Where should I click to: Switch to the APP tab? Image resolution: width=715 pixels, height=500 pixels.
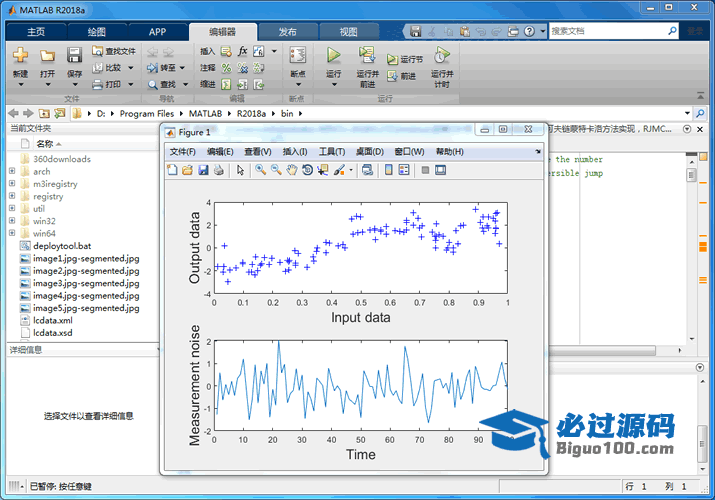pyautogui.click(x=157, y=32)
